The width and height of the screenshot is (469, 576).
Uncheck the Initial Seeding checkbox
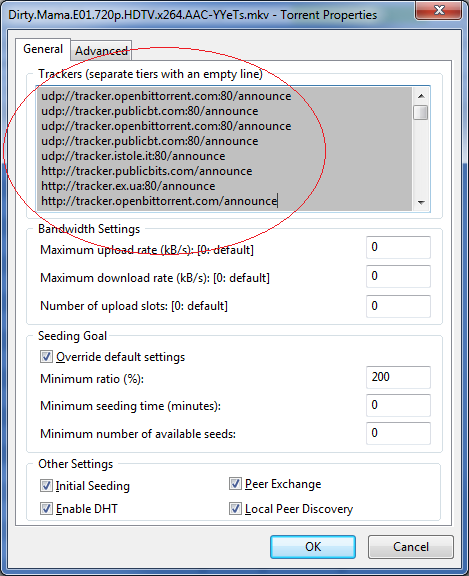click(46, 486)
